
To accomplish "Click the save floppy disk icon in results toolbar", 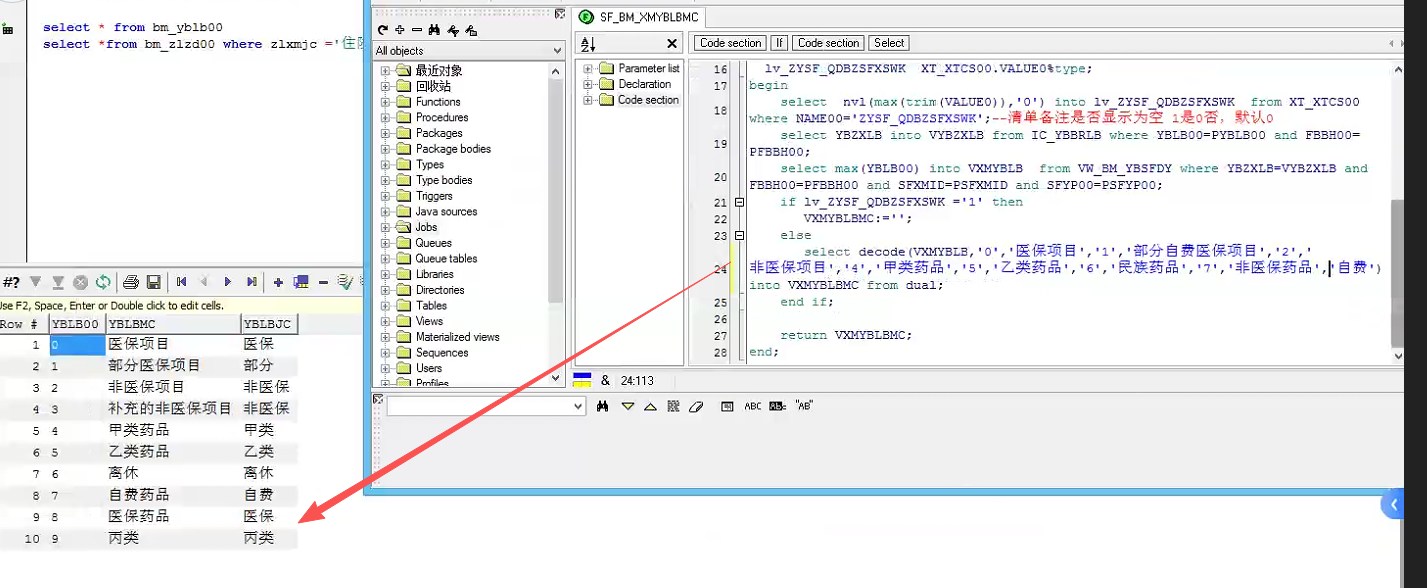I will (154, 282).
